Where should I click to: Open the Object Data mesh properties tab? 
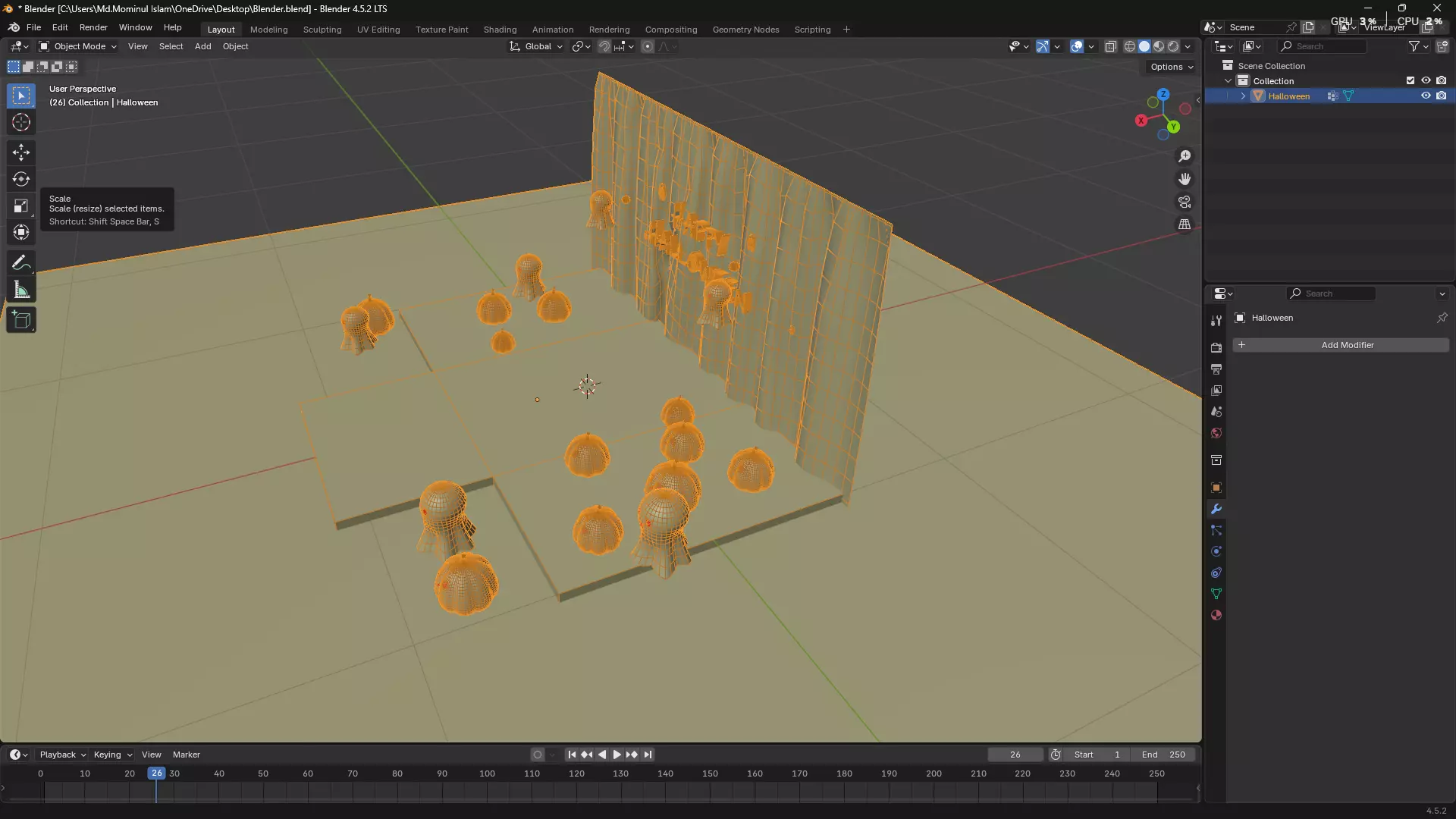coord(1216,594)
